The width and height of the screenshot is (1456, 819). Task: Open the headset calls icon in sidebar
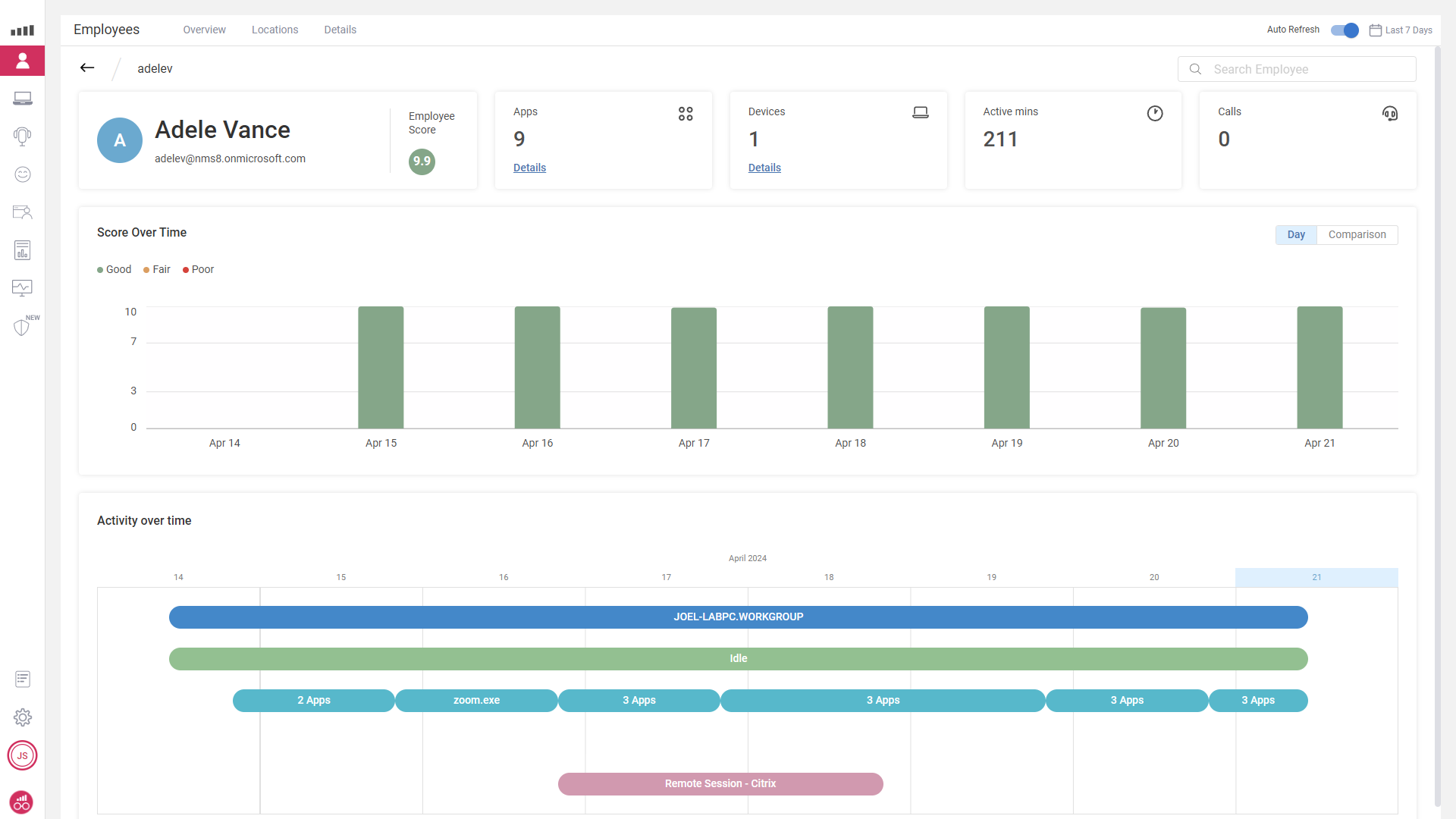[23, 136]
